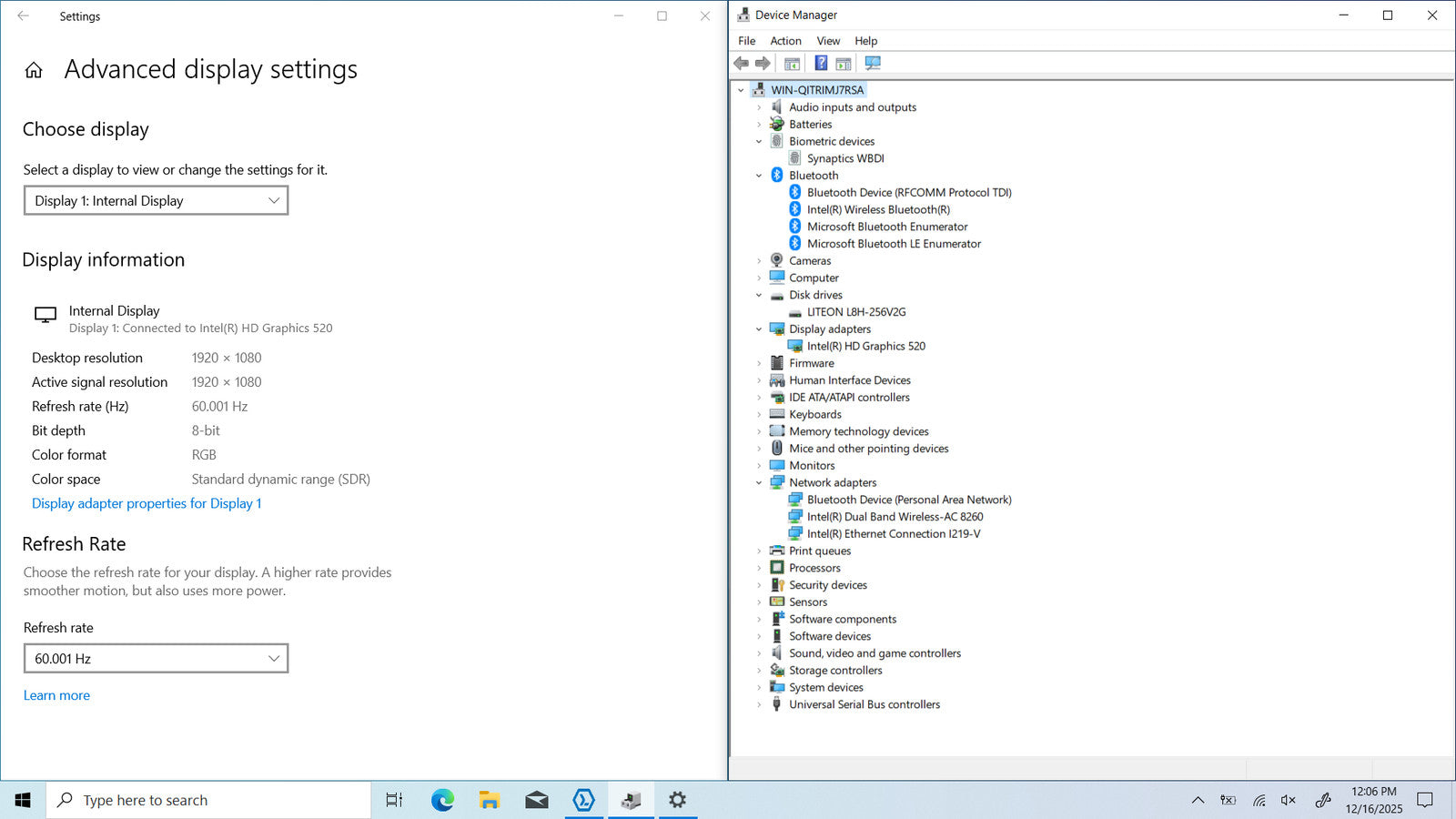
Task: Open the Action menu
Action: pos(785,41)
